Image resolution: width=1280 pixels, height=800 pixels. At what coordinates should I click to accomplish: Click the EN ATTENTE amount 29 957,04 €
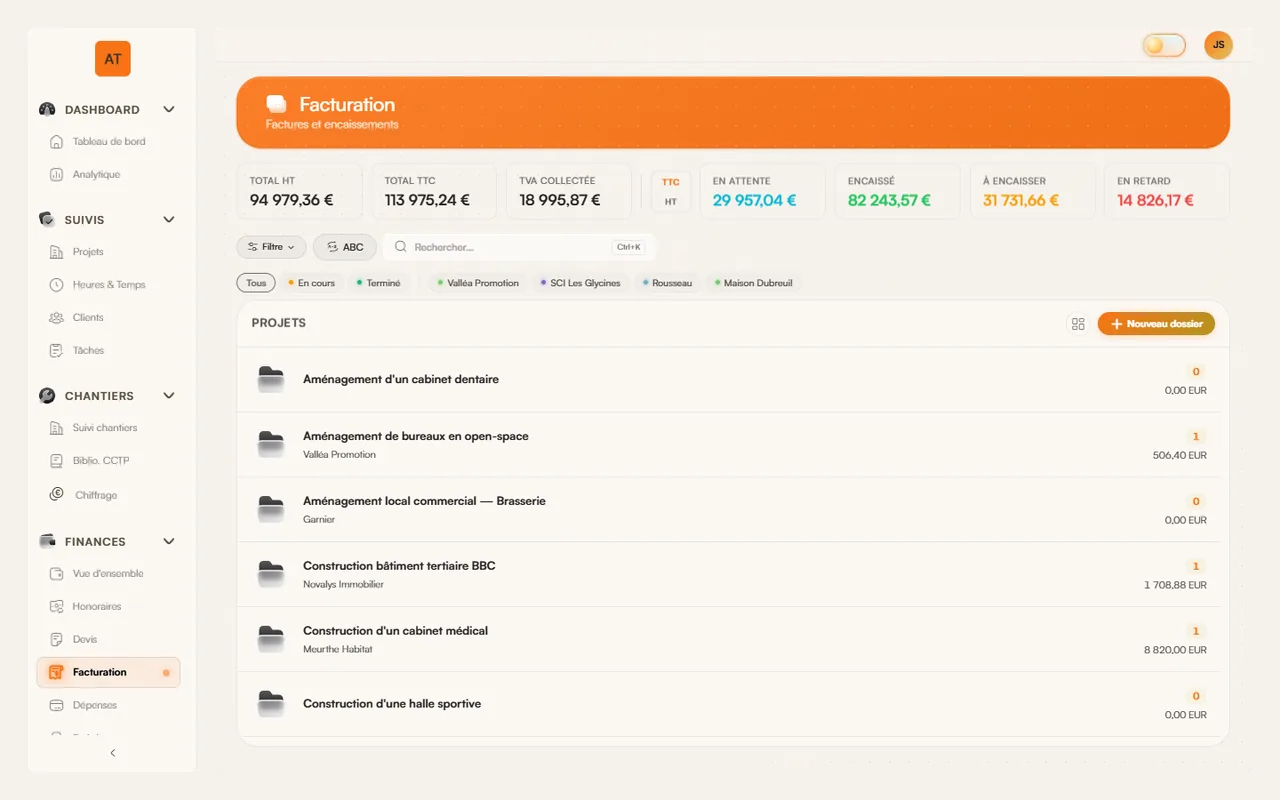[x=754, y=200]
